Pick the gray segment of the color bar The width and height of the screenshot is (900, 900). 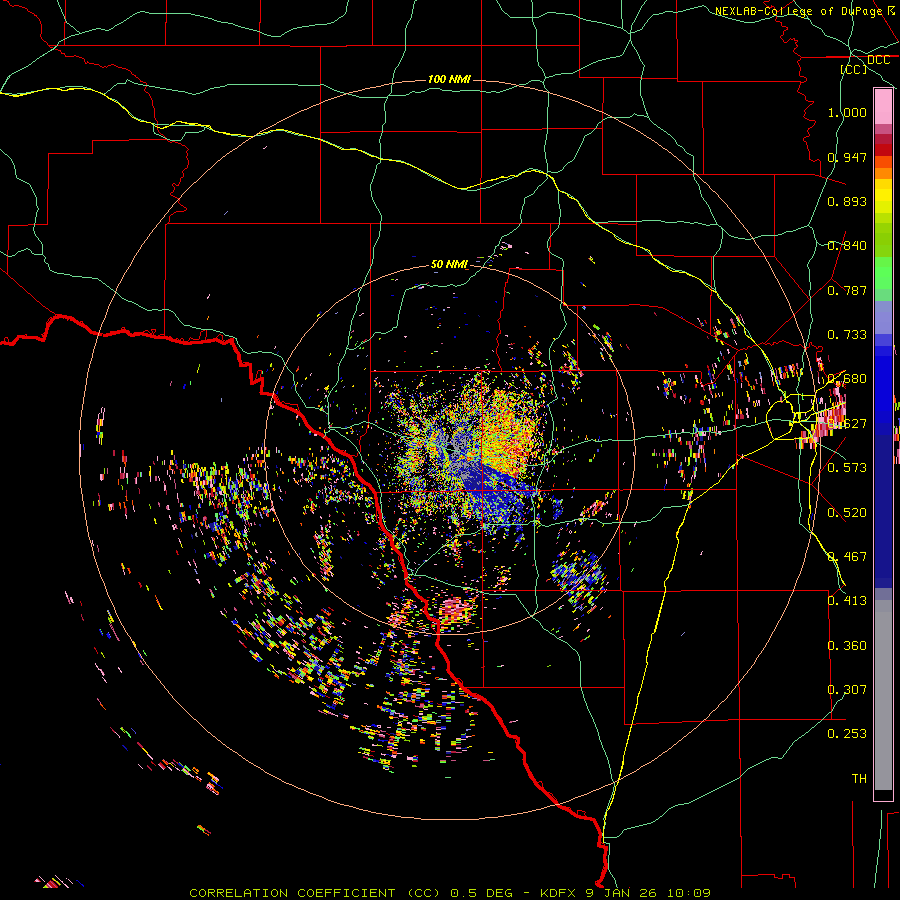point(883,695)
